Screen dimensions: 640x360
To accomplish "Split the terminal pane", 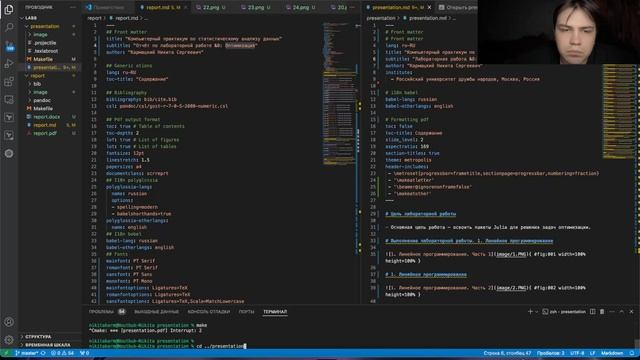I will [x=592, y=311].
